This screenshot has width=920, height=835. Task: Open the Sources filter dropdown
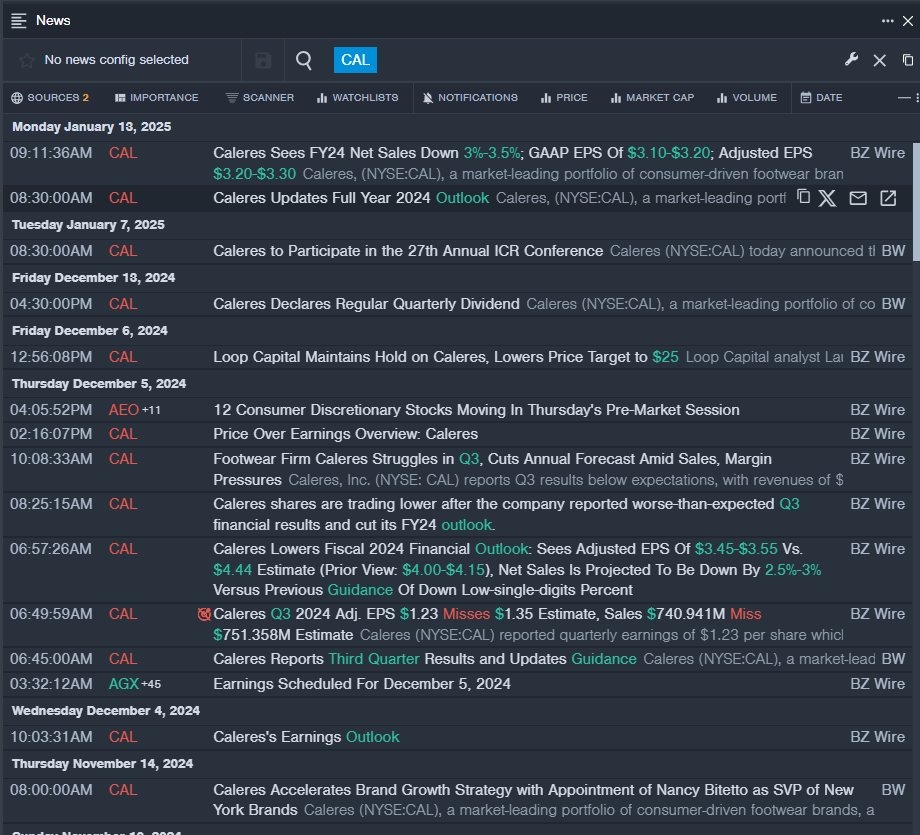[50, 98]
